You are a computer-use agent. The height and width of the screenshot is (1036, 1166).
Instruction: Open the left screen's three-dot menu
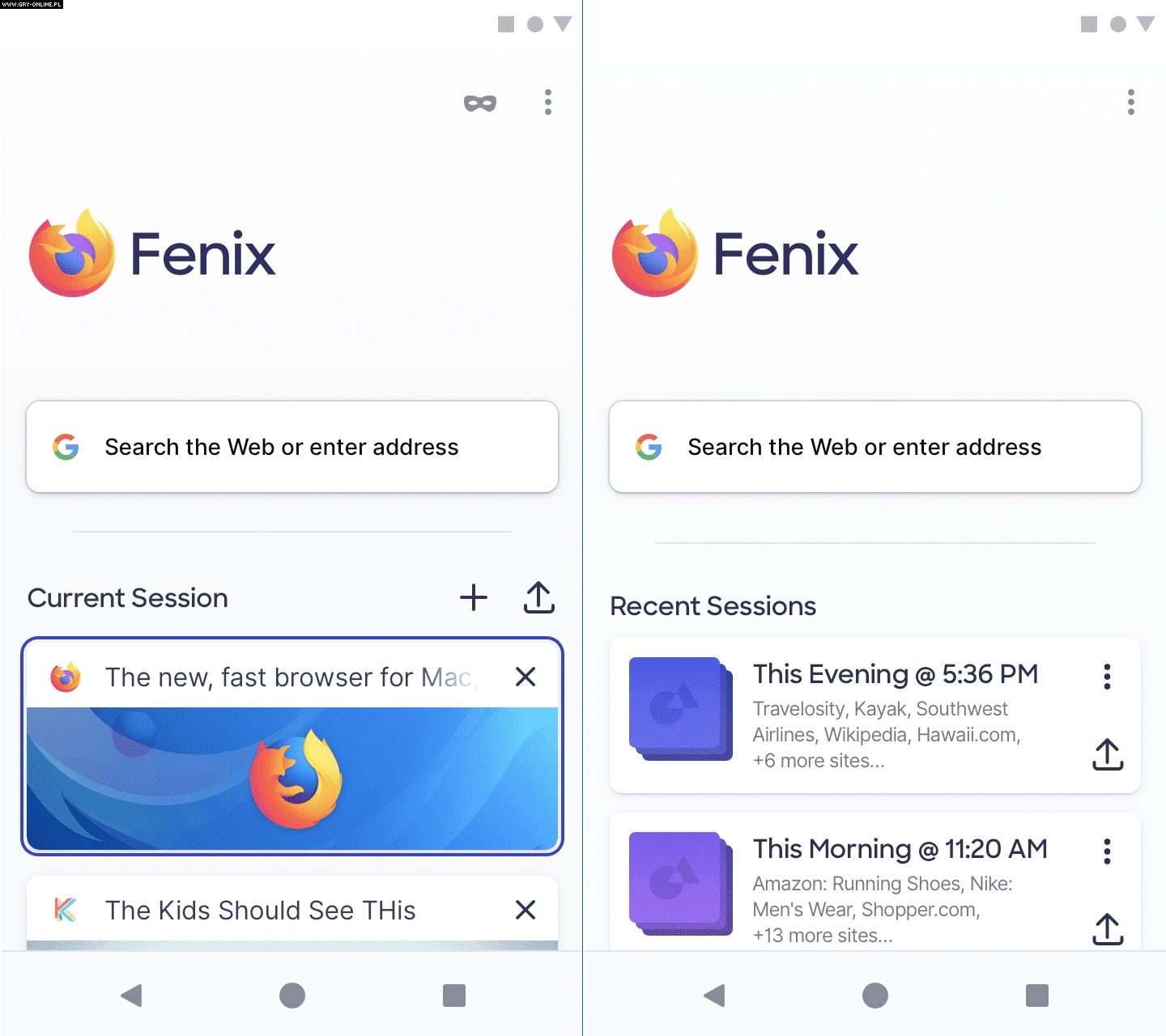click(x=548, y=102)
